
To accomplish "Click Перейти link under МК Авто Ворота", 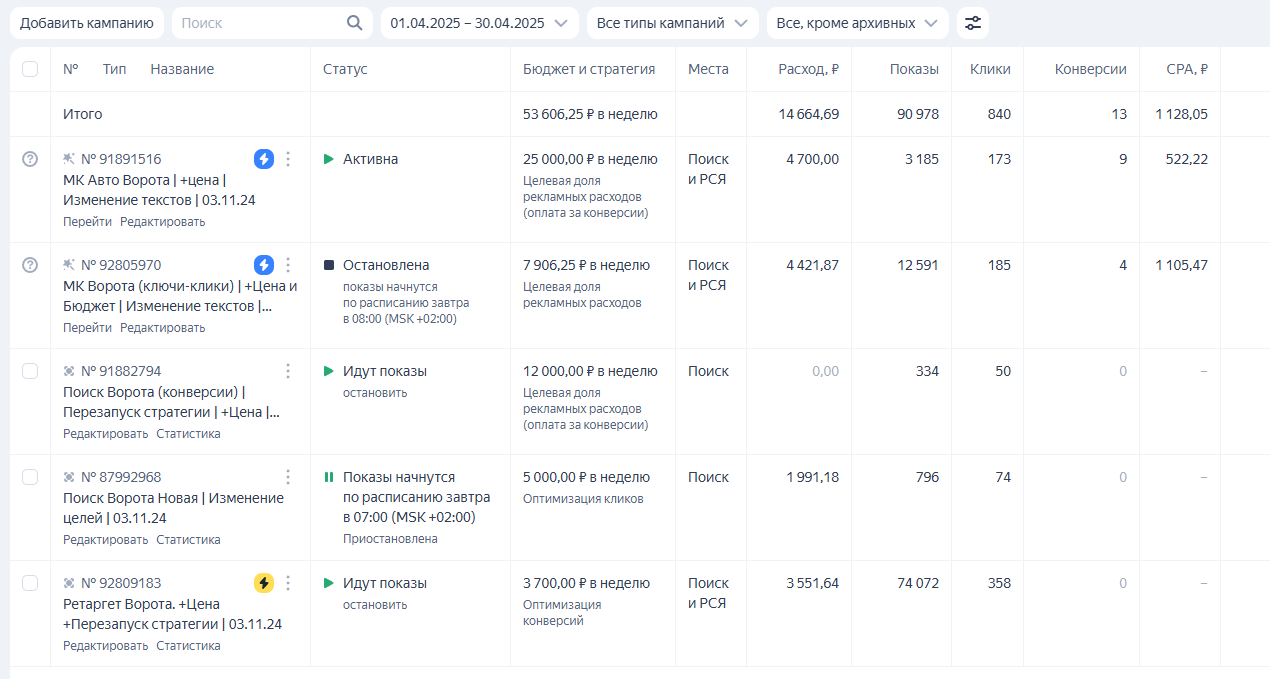I will pos(88,221).
